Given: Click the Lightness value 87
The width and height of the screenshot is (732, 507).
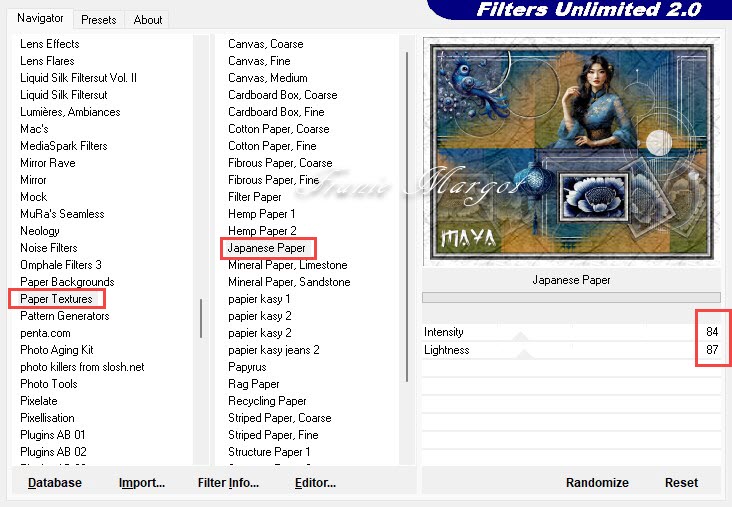Looking at the screenshot, I should coord(712,350).
